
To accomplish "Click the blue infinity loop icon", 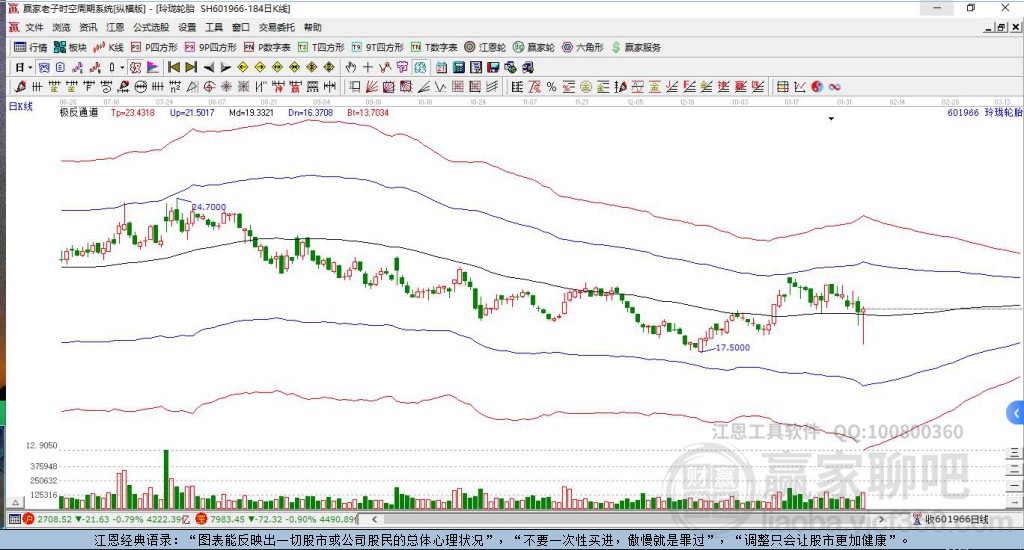I will 834,87.
